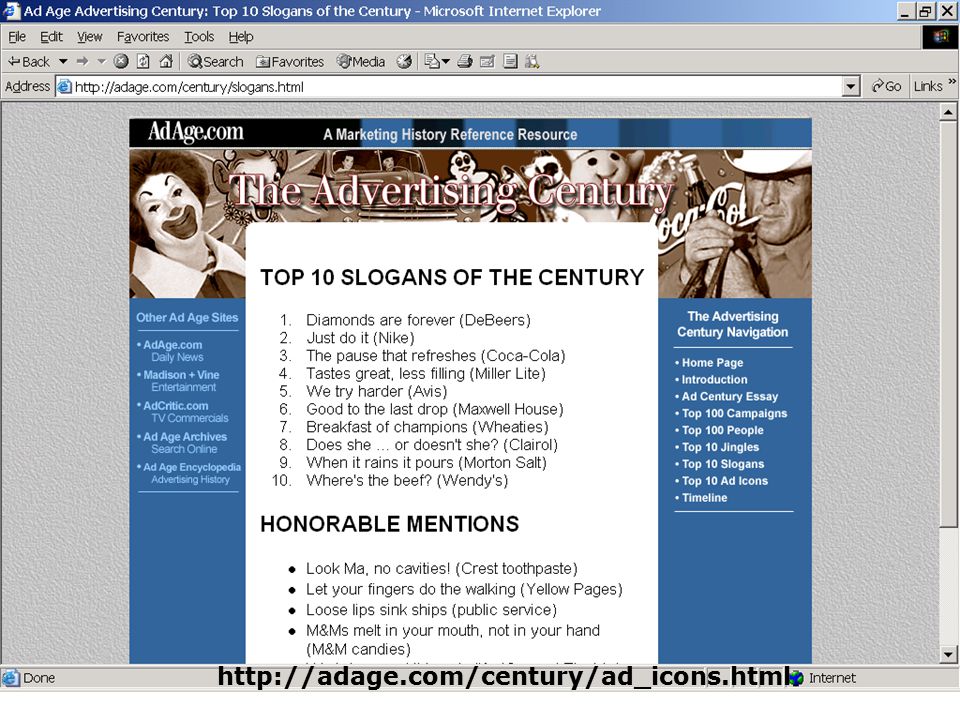Image resolution: width=960 pixels, height=720 pixels.
Task: Open the Tools menu
Action: (199, 37)
